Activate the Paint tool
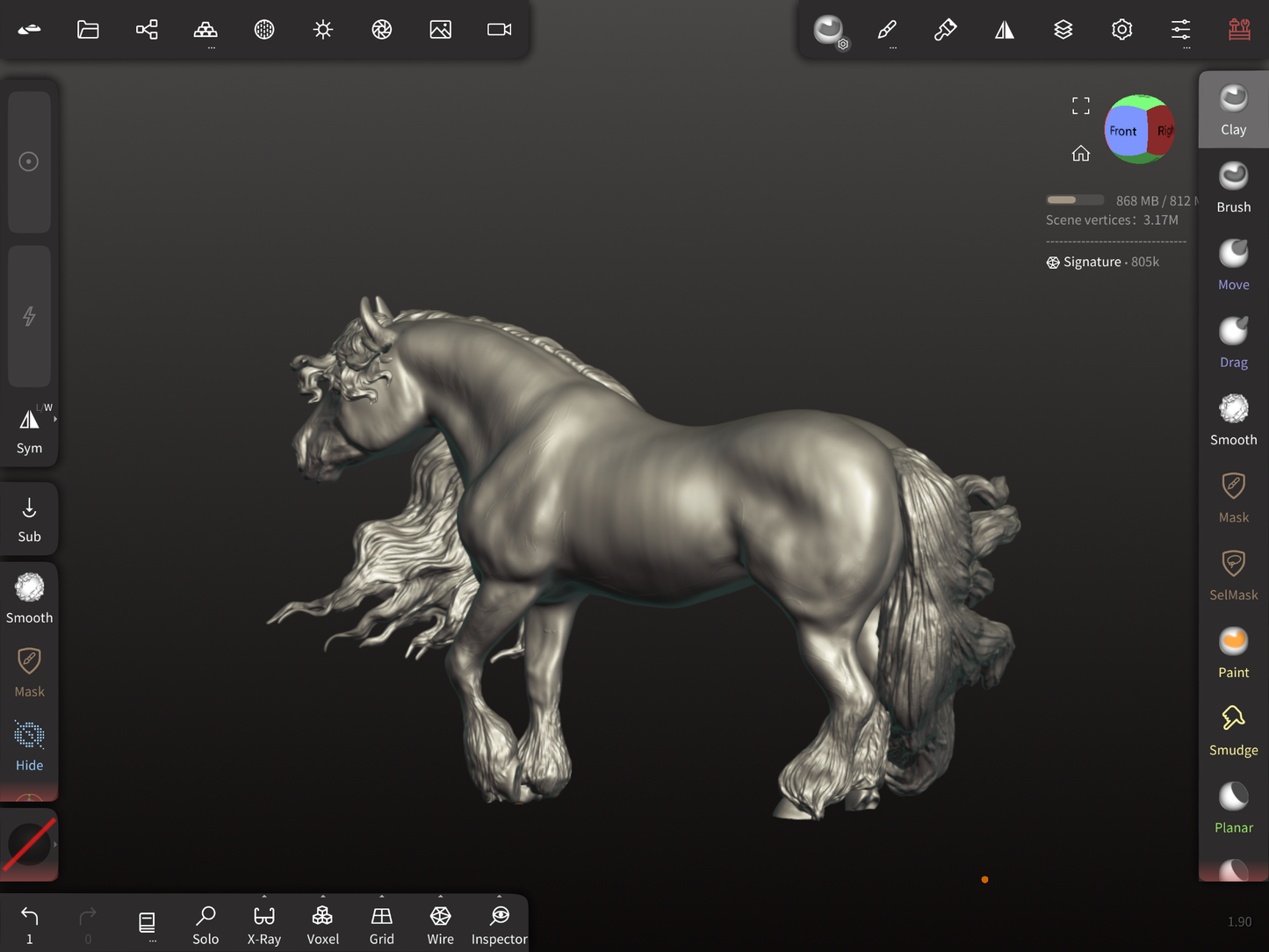Viewport: 1269px width, 952px height. 1233,653
